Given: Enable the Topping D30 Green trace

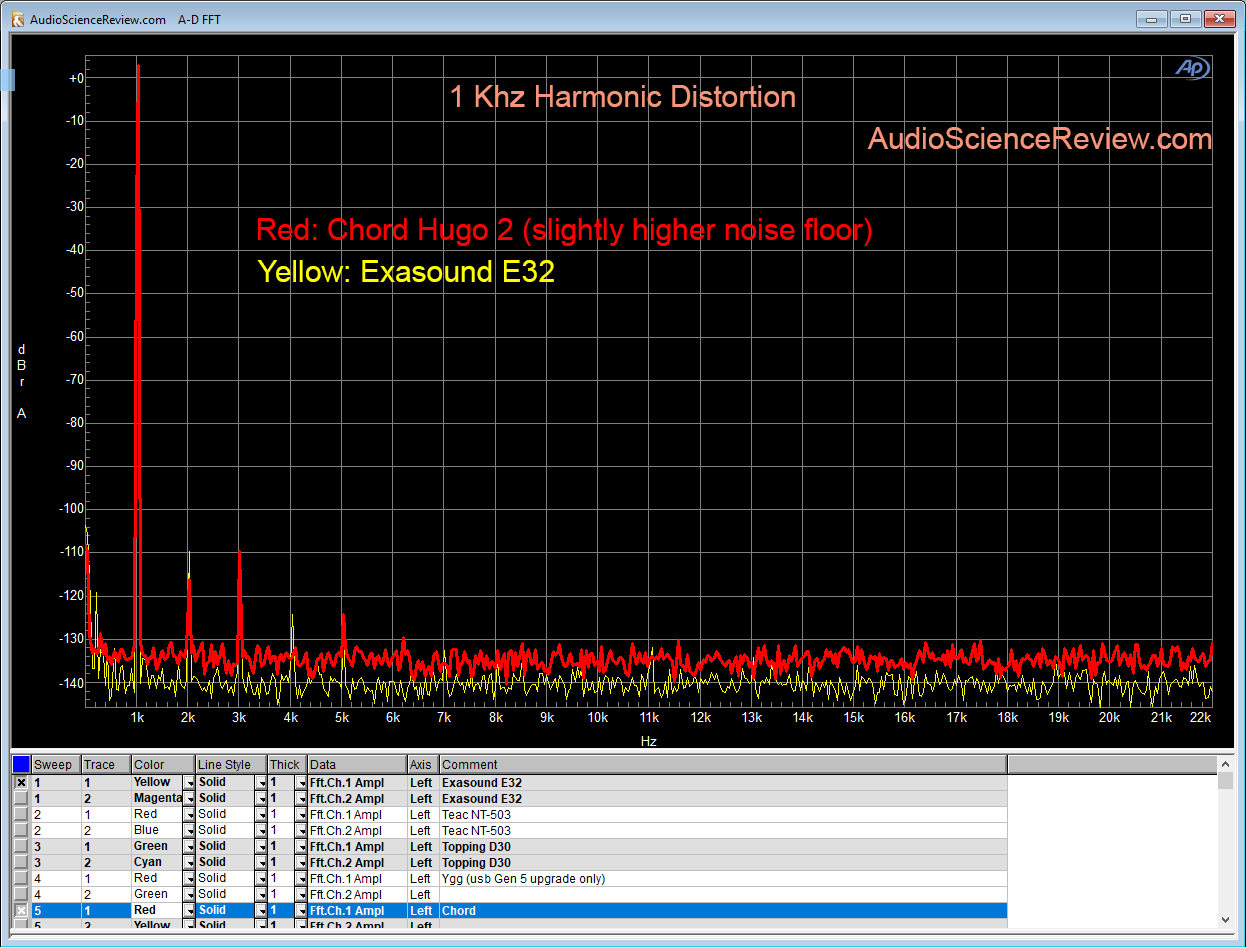Looking at the screenshot, I should coord(21,846).
